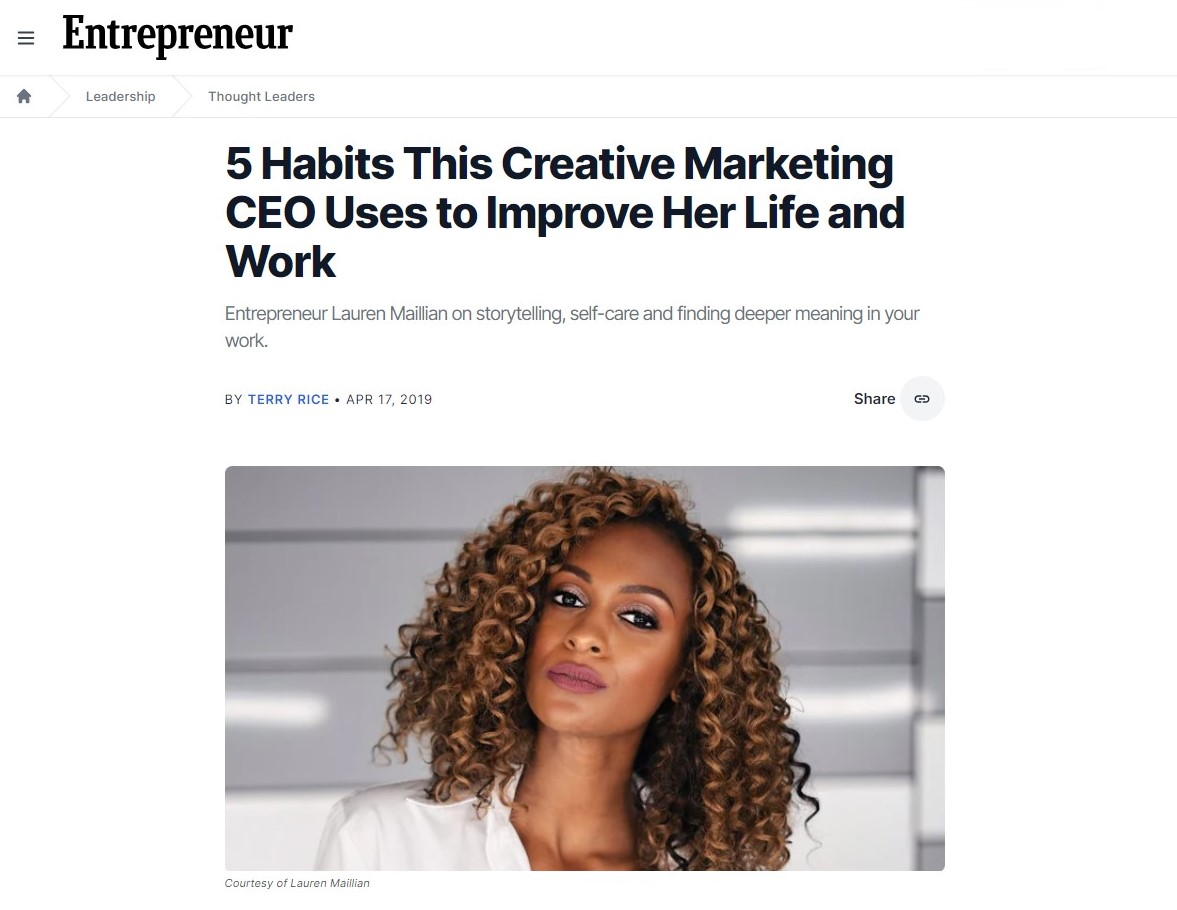Click the Courtesy of Lauren Maillian caption
This screenshot has width=1177, height=910.
pos(297,883)
